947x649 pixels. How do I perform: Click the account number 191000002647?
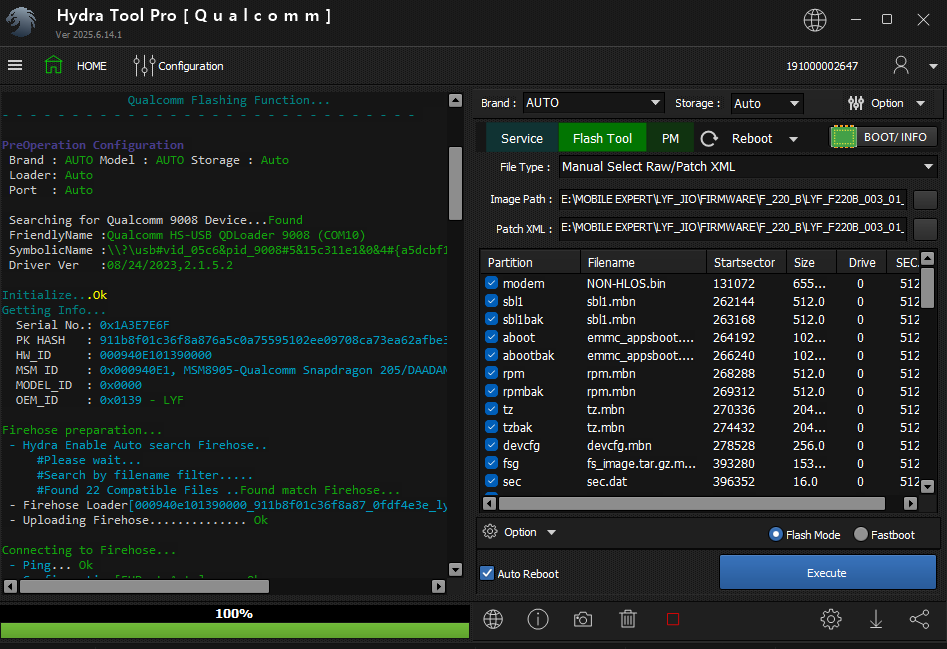pyautogui.click(x=822, y=66)
